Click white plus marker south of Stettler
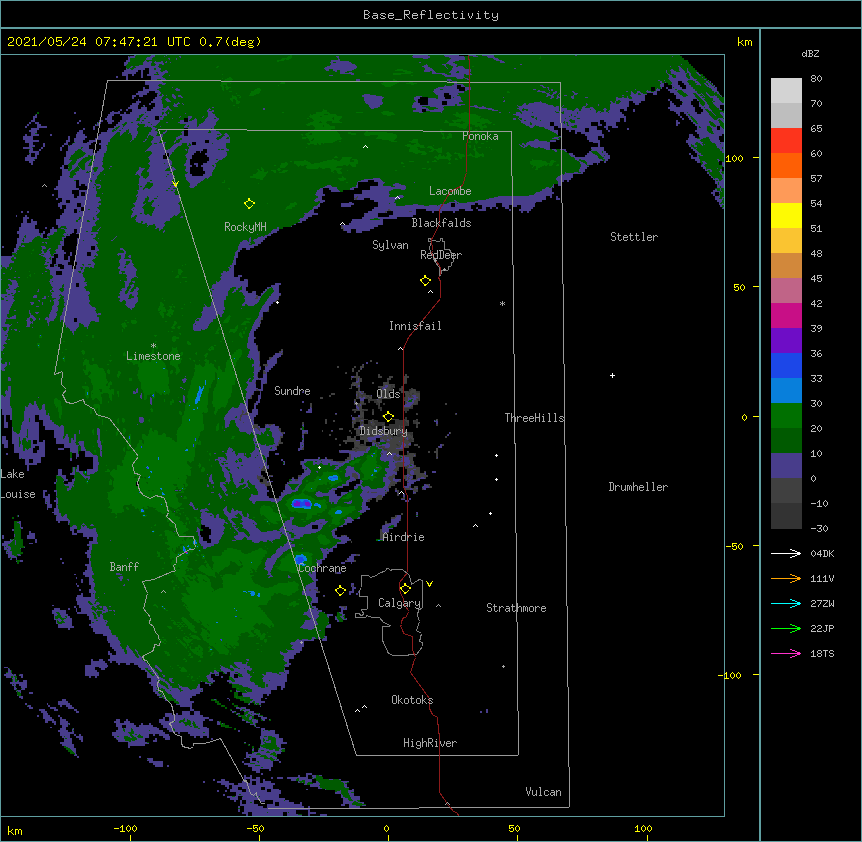 click(x=612, y=375)
